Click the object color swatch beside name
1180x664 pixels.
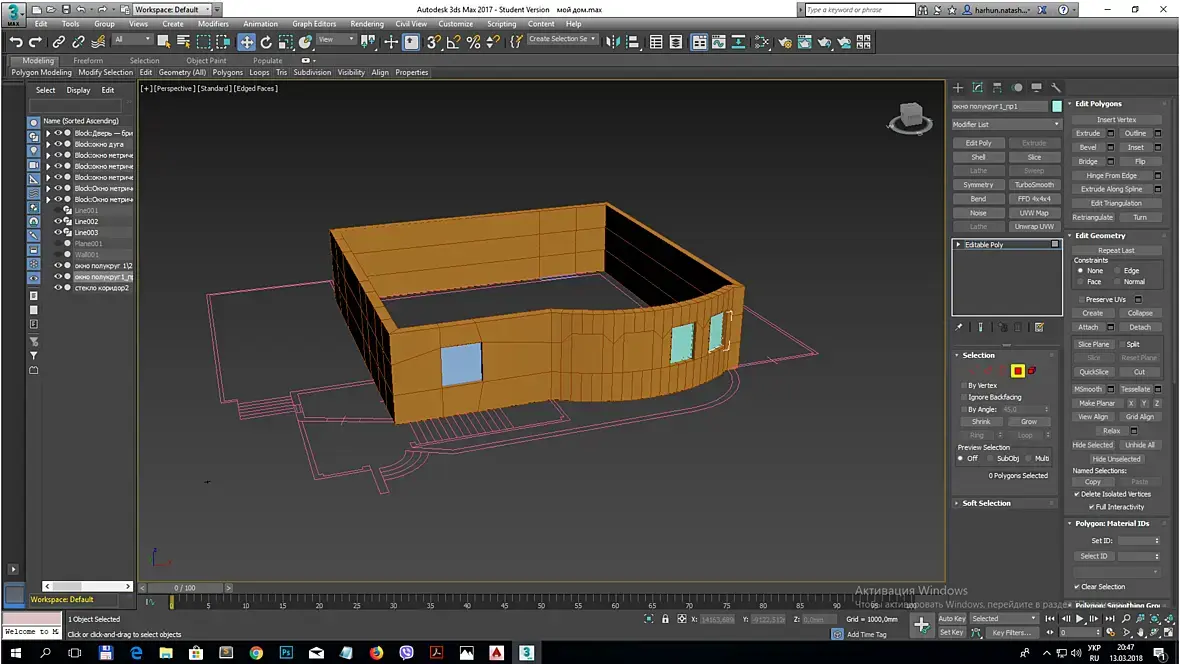1057,106
